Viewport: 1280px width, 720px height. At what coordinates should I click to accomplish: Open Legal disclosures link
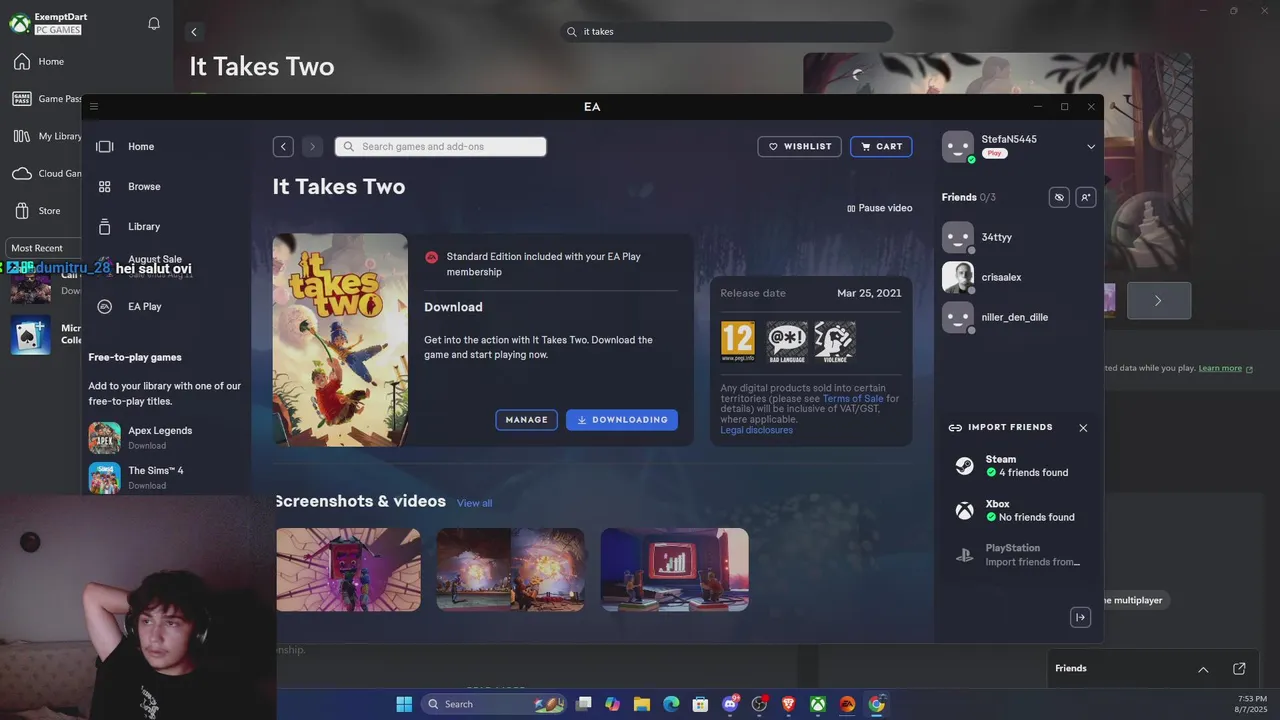(x=757, y=430)
